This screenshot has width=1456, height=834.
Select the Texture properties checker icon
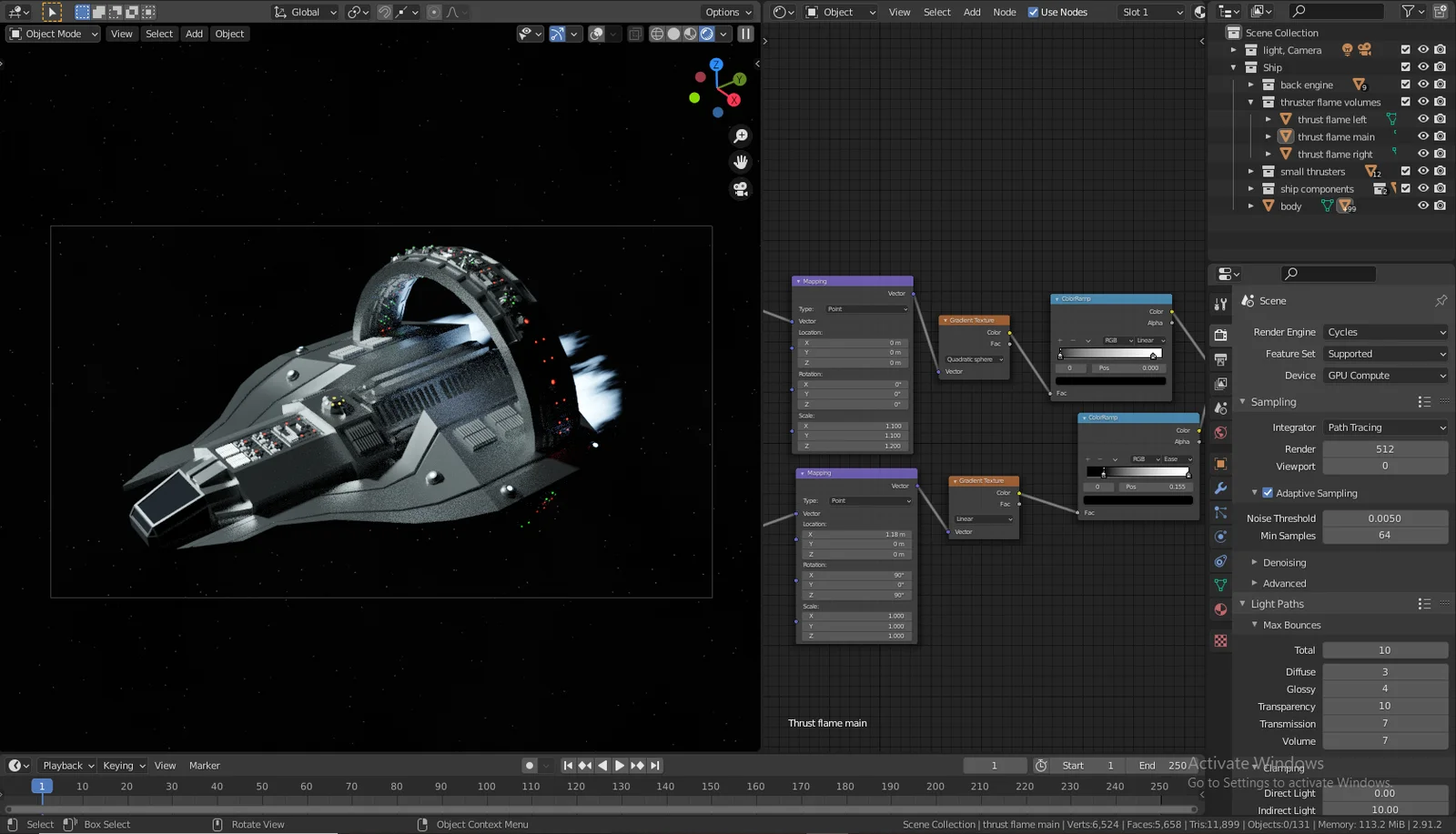point(1220,641)
